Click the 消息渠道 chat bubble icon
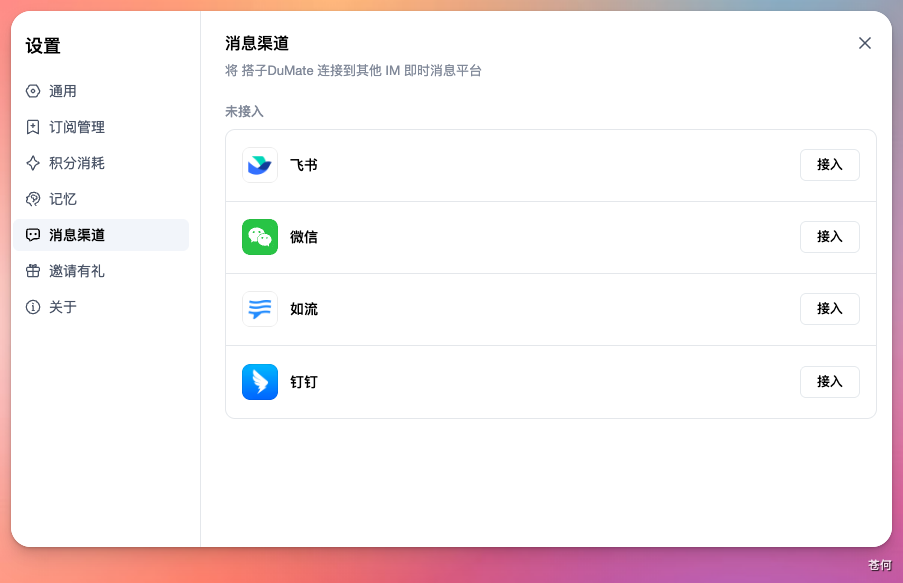The image size is (903, 583). coord(33,235)
